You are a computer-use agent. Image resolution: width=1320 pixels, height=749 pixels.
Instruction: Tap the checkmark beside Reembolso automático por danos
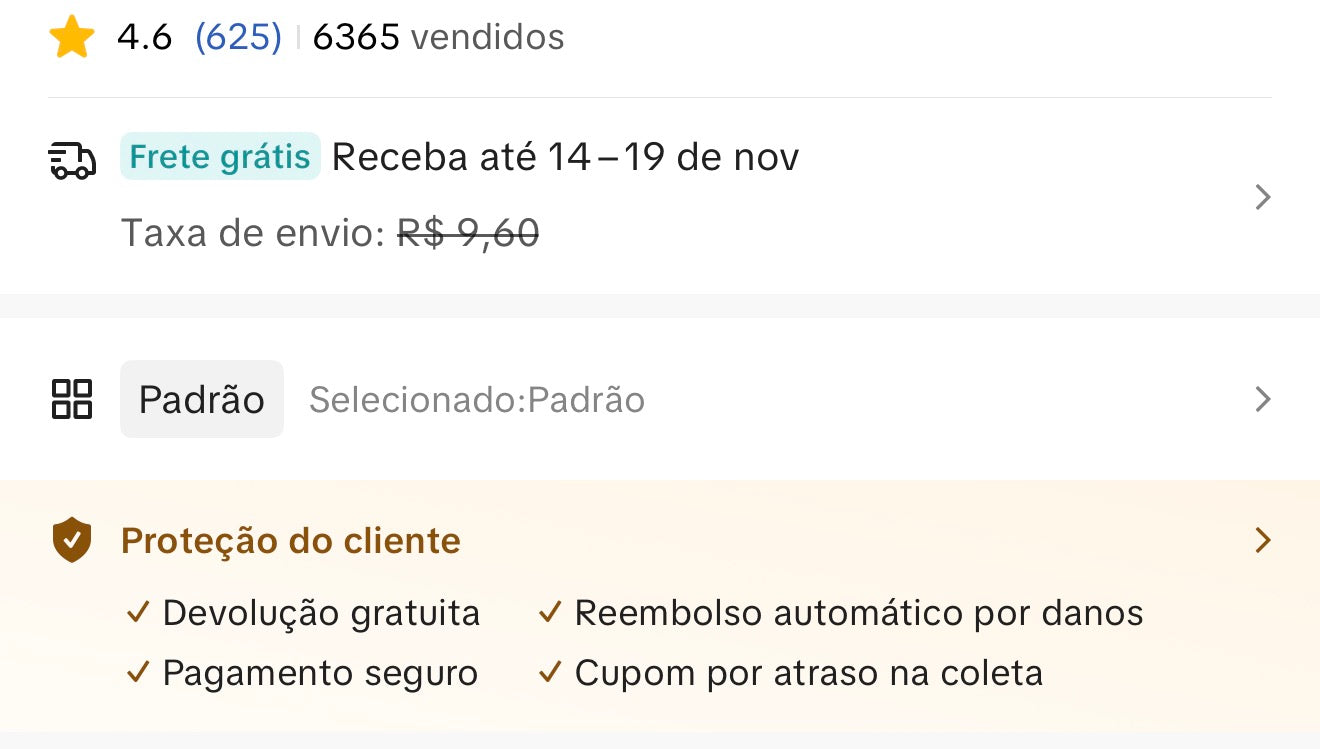point(550,612)
